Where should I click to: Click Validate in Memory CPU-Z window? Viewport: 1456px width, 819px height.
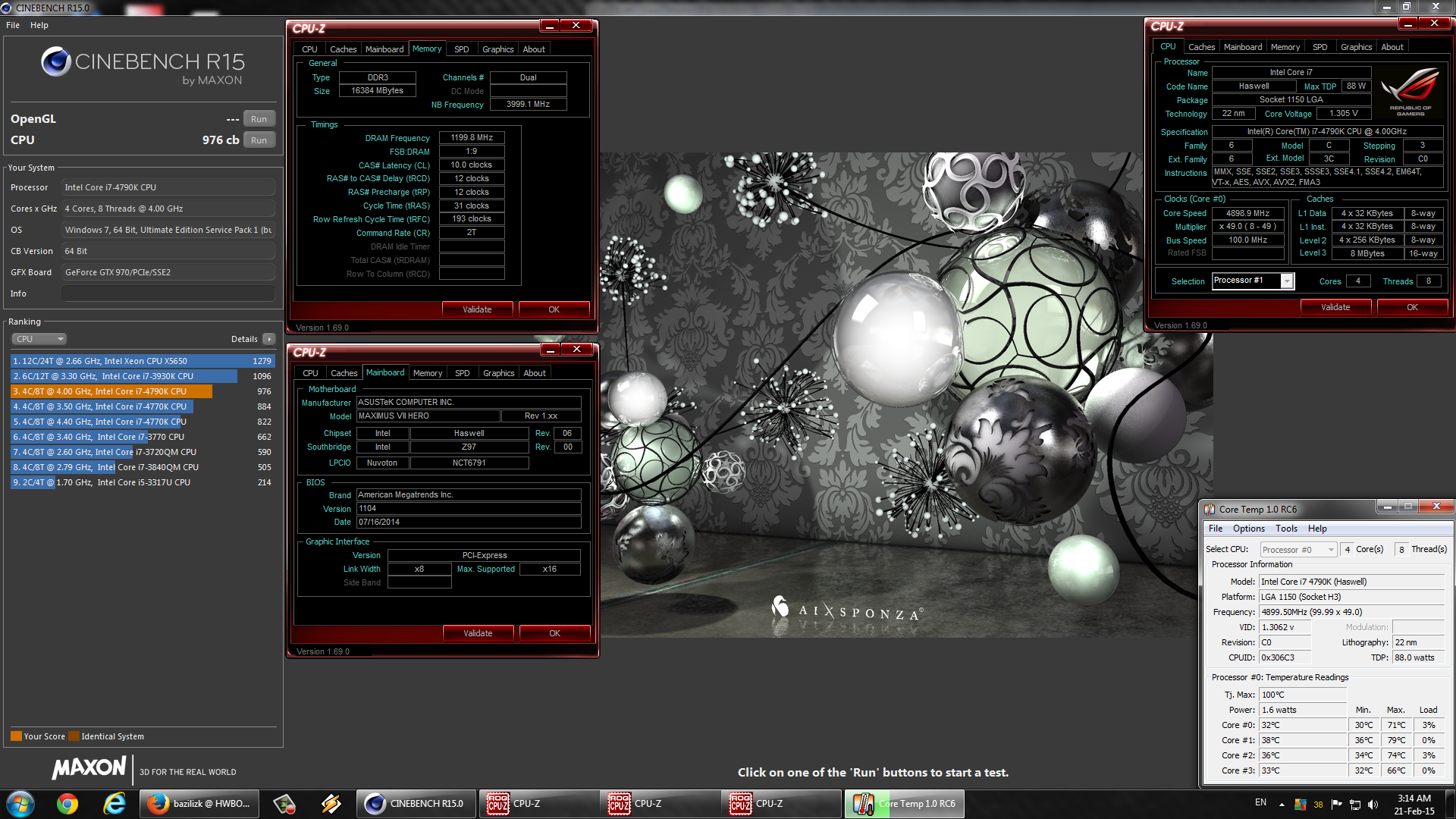pos(477,309)
